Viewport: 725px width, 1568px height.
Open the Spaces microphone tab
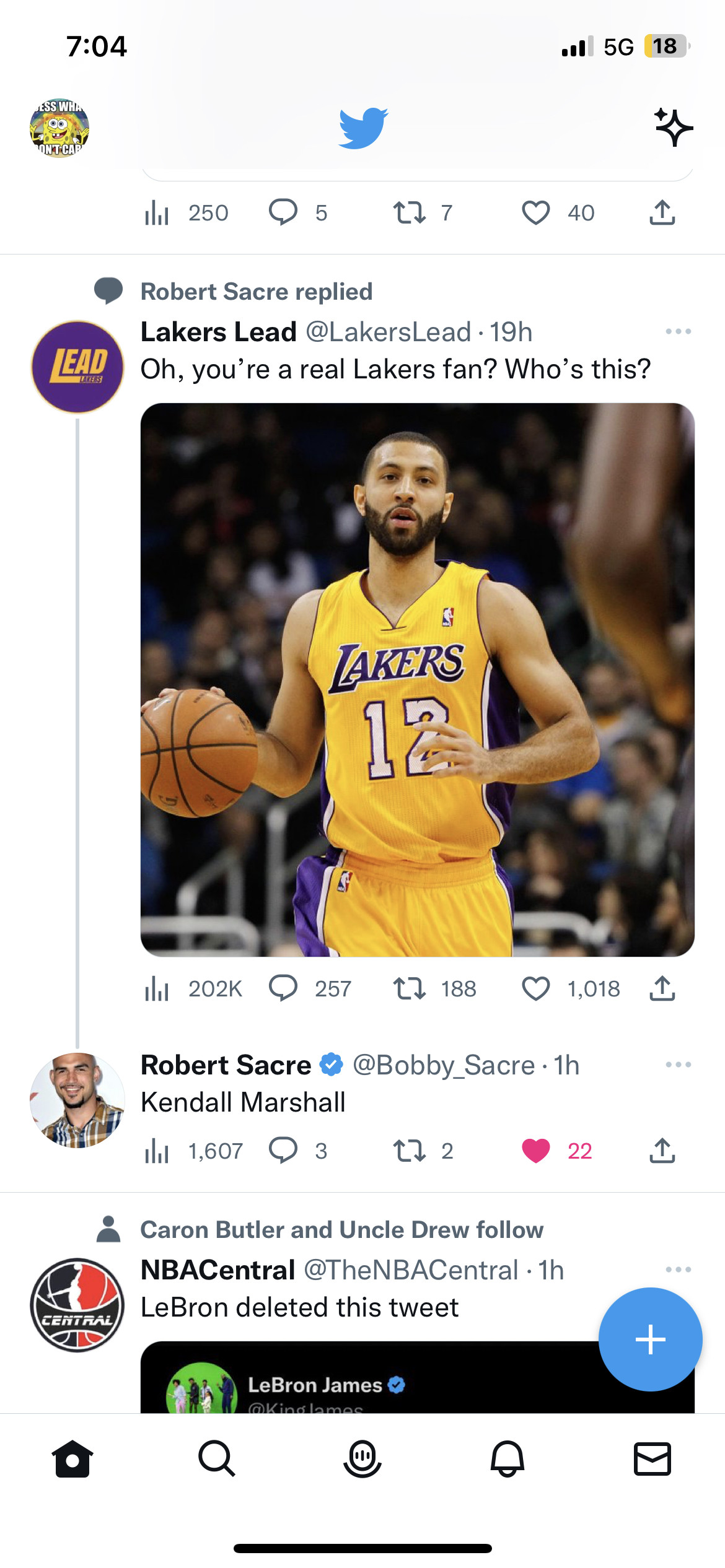pos(362,1458)
